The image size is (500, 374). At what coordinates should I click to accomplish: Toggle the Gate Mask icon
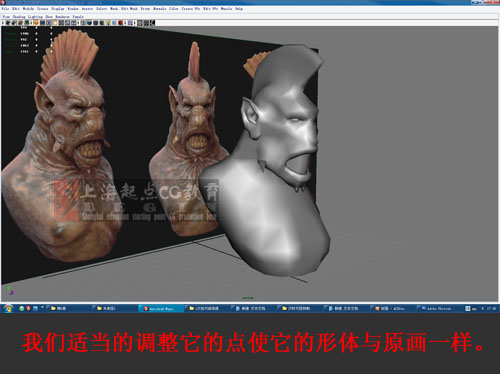click(55, 23)
